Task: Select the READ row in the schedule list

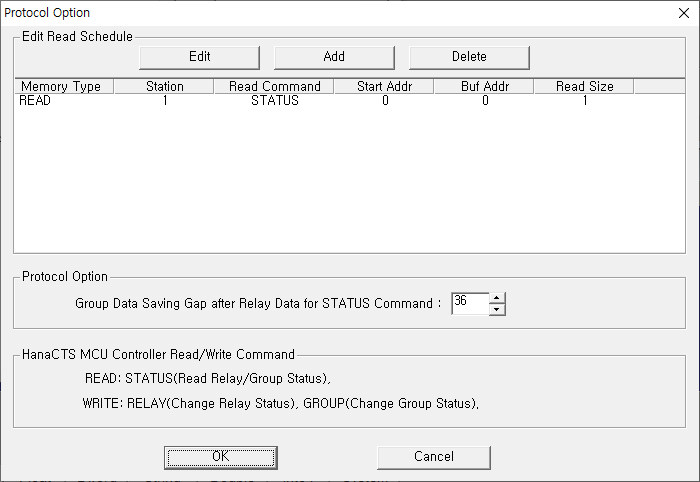Action: pyautogui.click(x=36, y=101)
